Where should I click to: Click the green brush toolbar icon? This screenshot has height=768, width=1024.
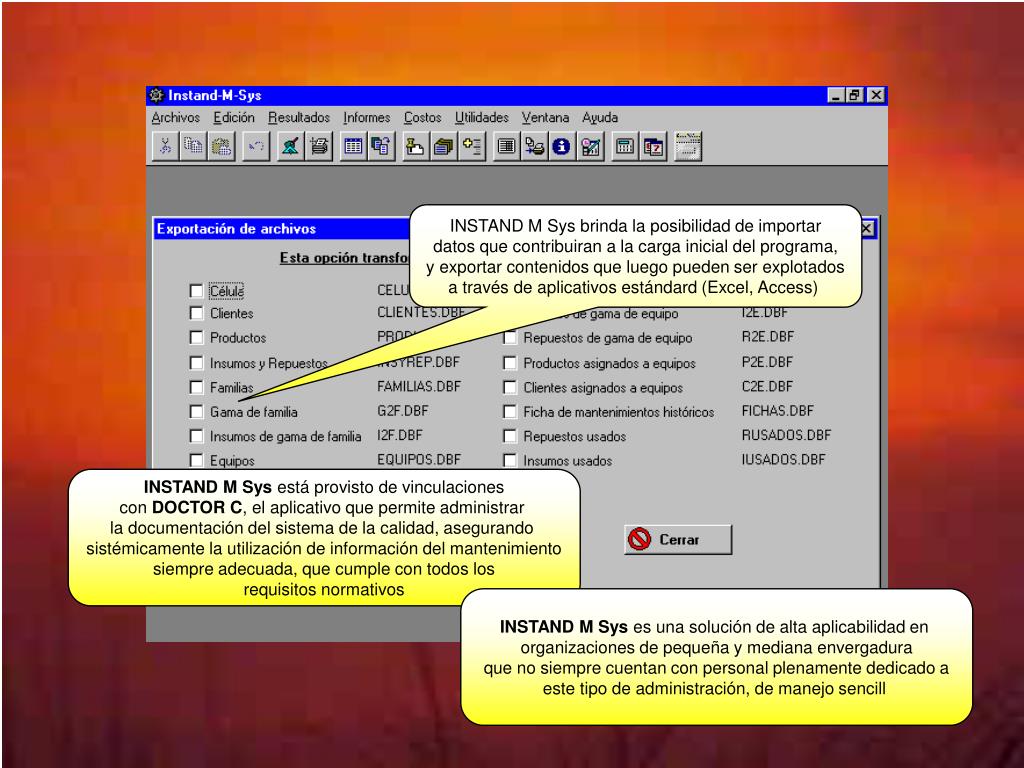click(291, 146)
